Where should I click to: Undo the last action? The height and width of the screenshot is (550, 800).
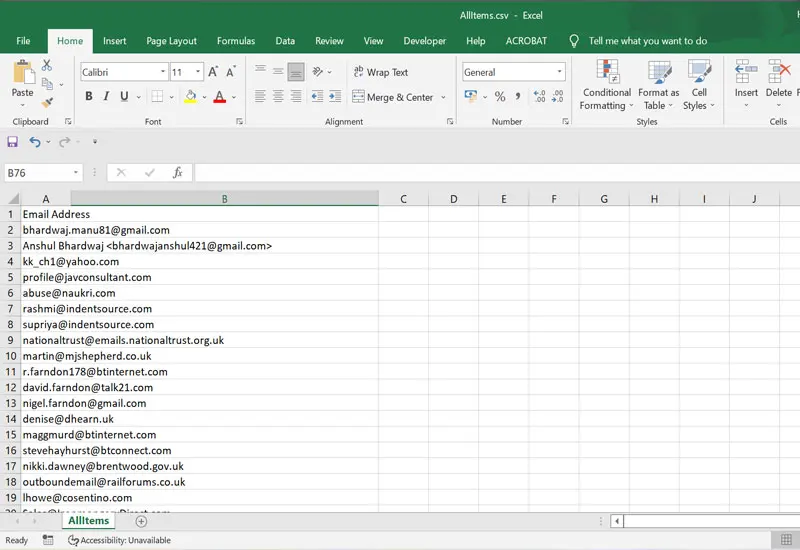[35, 141]
